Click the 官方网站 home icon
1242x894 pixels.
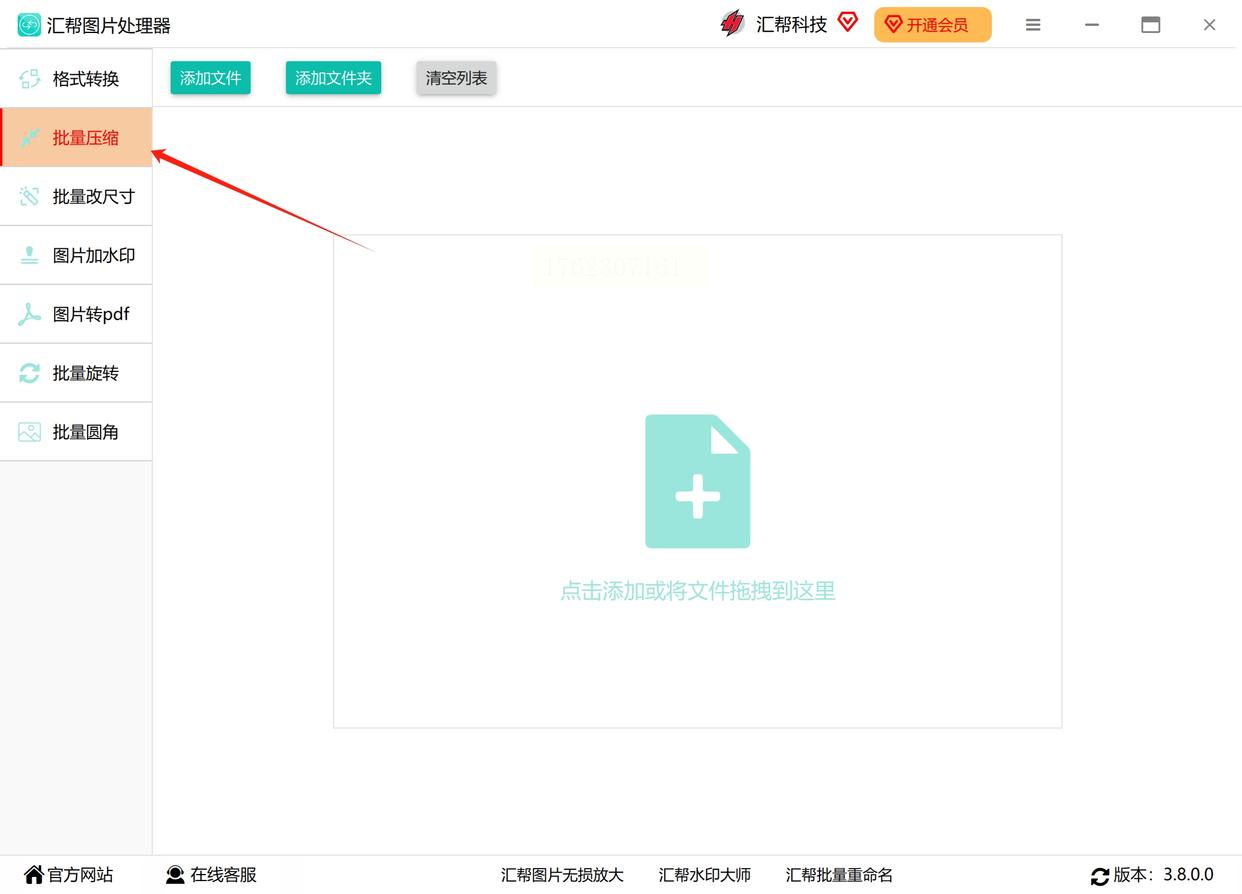34,875
